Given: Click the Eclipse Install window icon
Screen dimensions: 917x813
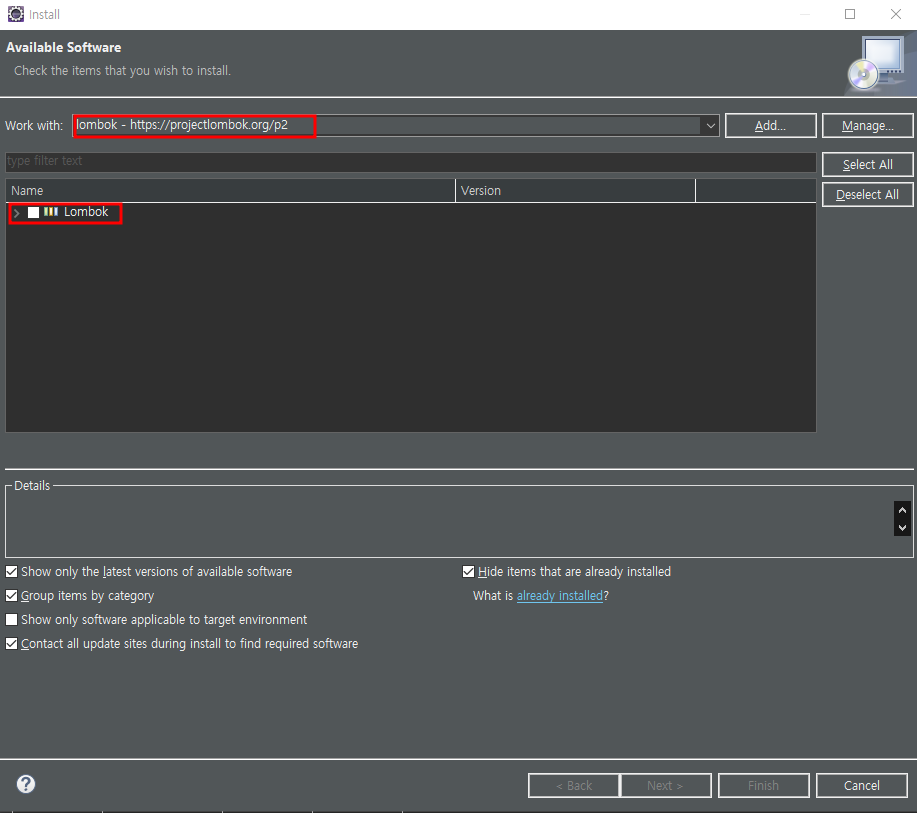Looking at the screenshot, I should coord(16,14).
